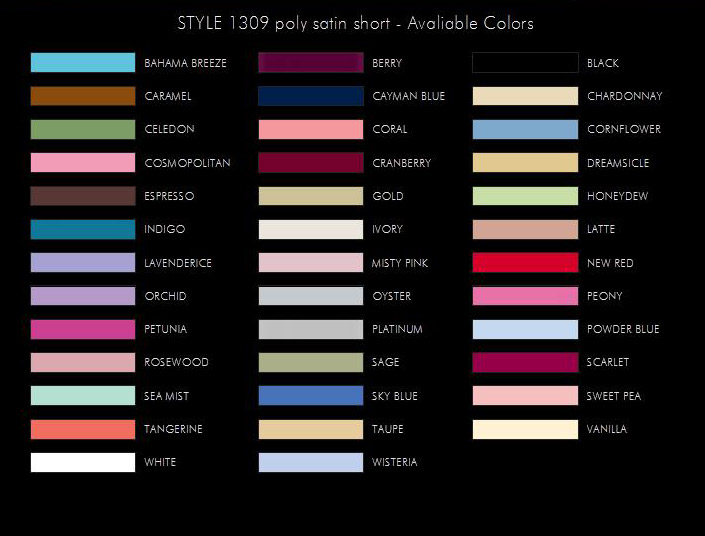The image size is (705, 536).
Task: Click the "POWDER BLUE" label text
Action: [623, 329]
